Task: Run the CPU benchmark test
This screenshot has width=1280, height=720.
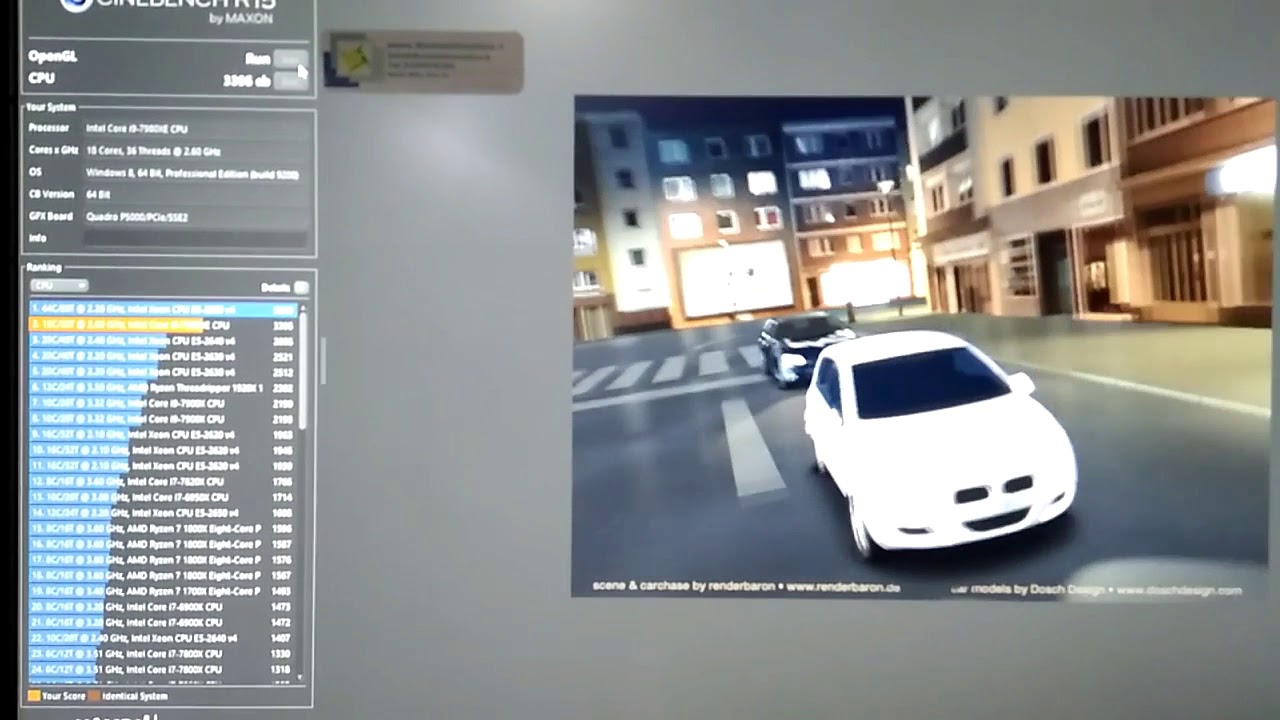Action: pos(290,80)
